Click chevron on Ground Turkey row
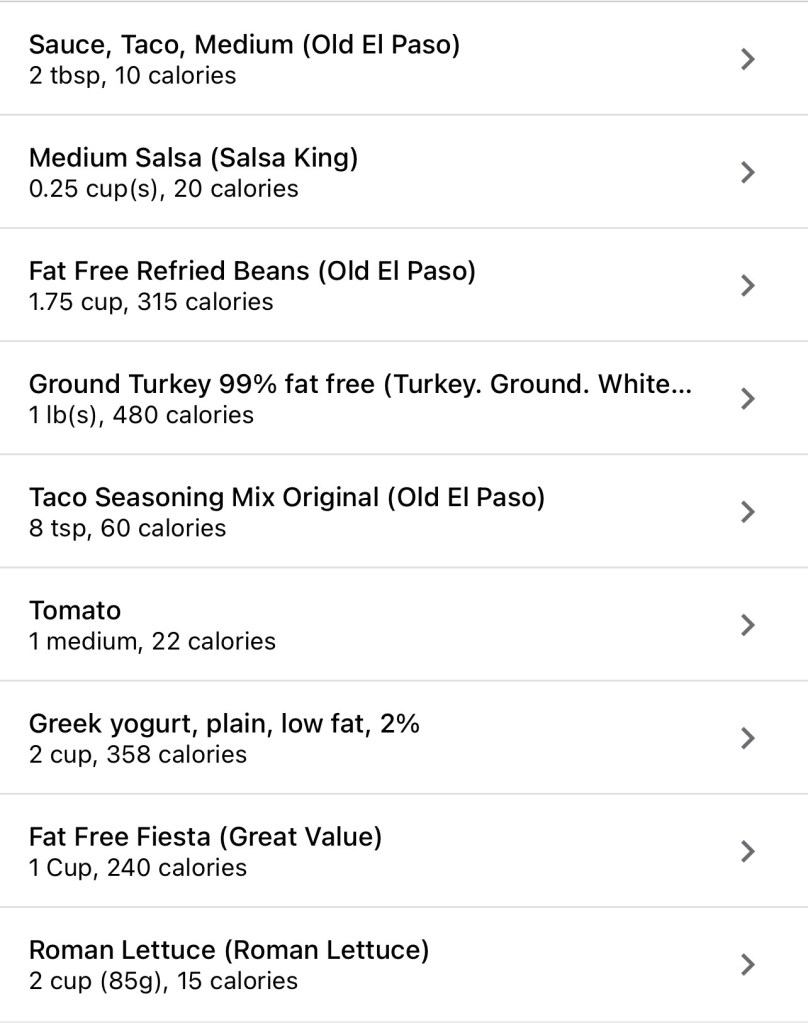 746,399
